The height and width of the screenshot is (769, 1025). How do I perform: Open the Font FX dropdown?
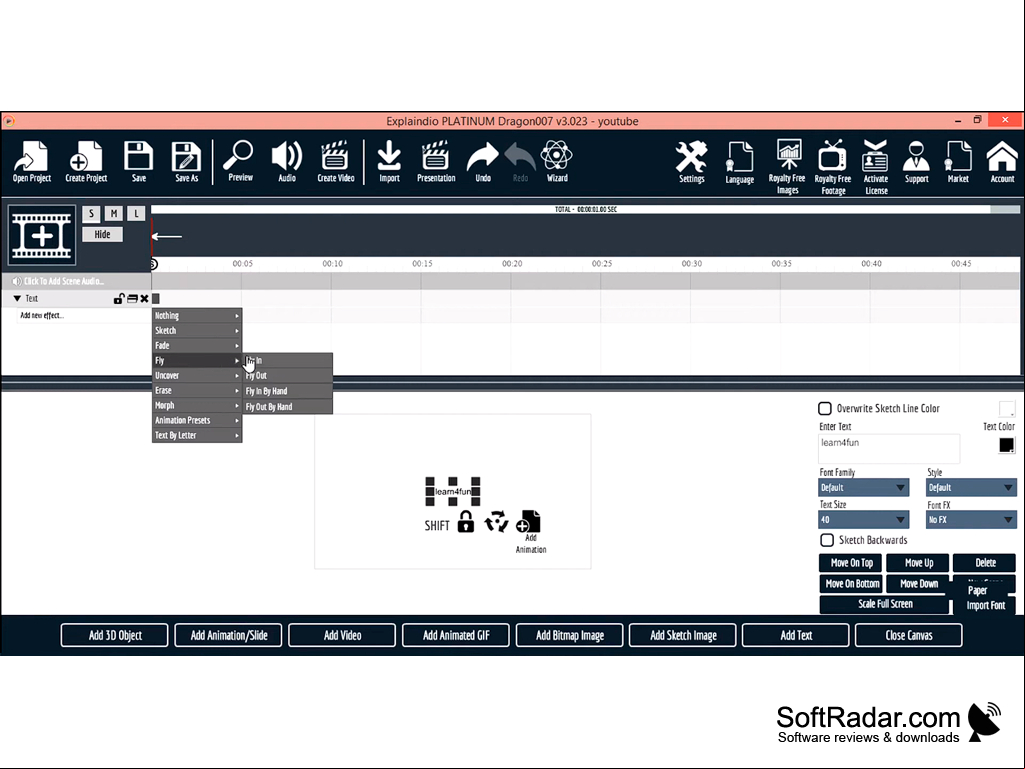click(971, 520)
